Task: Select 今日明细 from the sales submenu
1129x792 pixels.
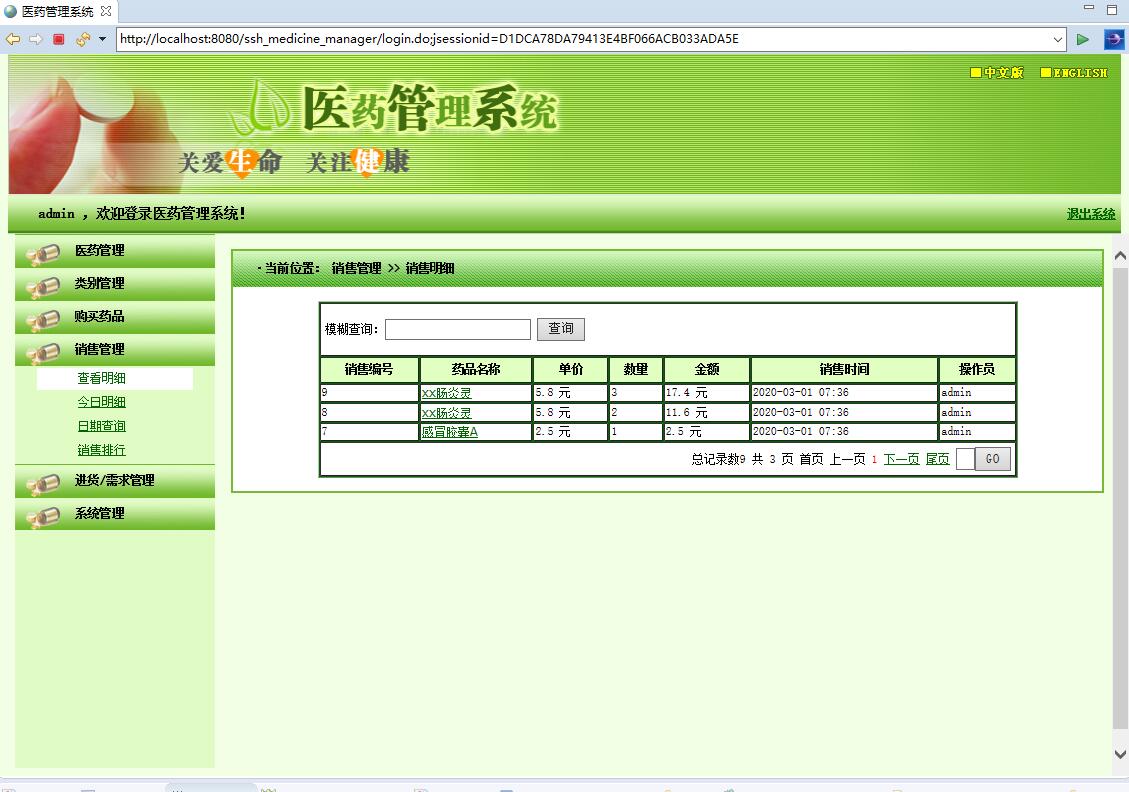Action: (x=101, y=400)
